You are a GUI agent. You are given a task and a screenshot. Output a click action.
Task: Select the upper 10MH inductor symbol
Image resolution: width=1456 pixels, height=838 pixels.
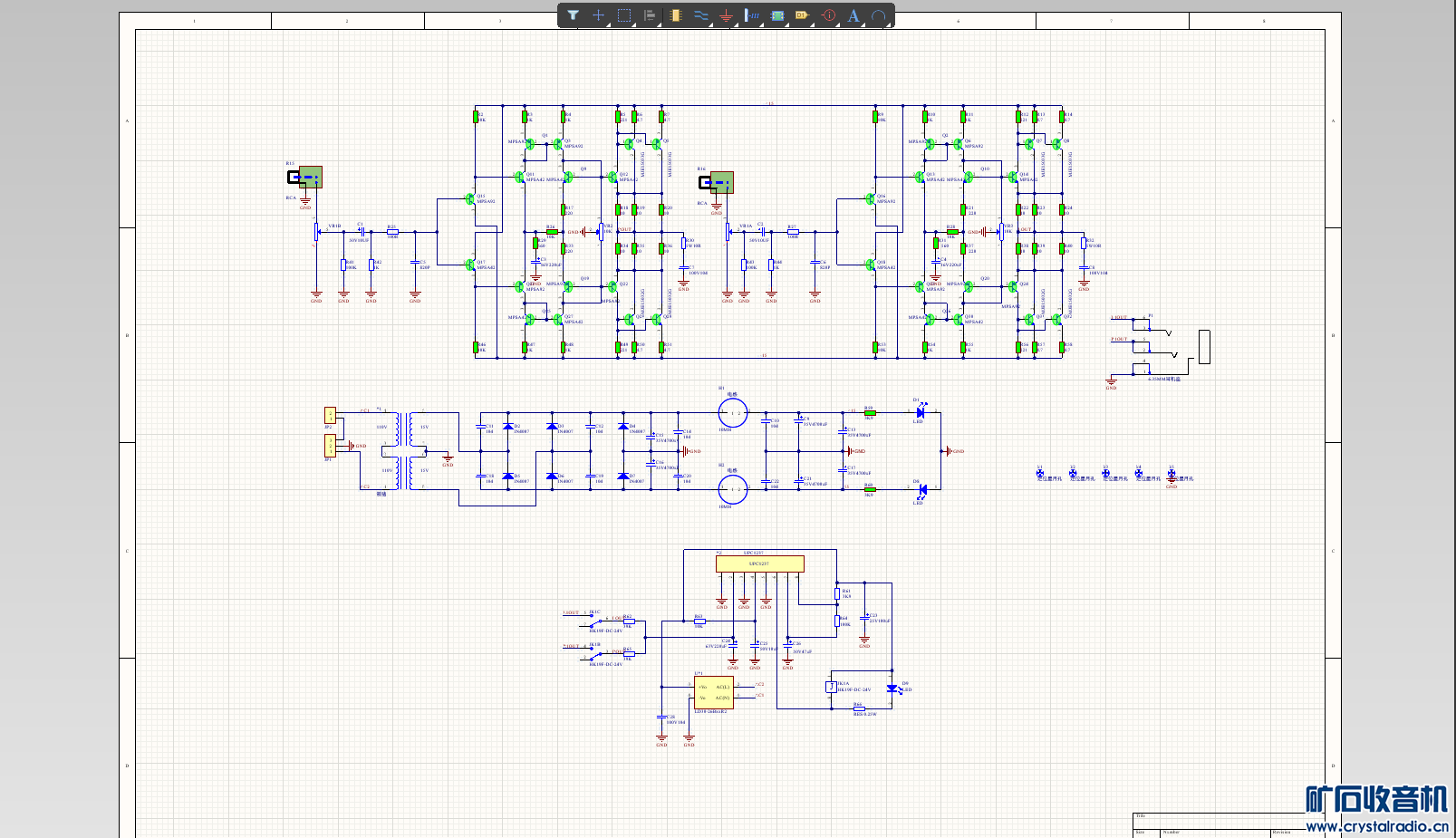pyautogui.click(x=732, y=413)
